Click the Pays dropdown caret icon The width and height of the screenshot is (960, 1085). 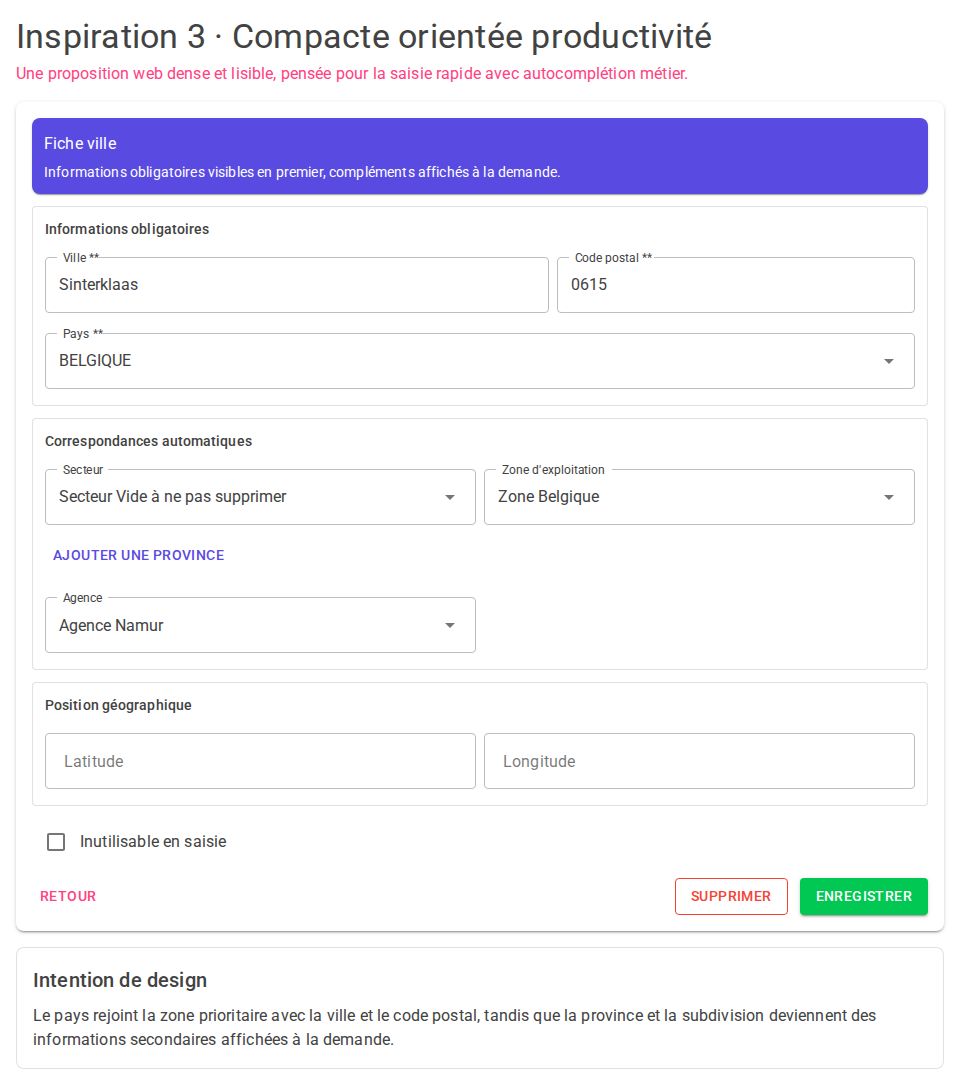point(888,361)
